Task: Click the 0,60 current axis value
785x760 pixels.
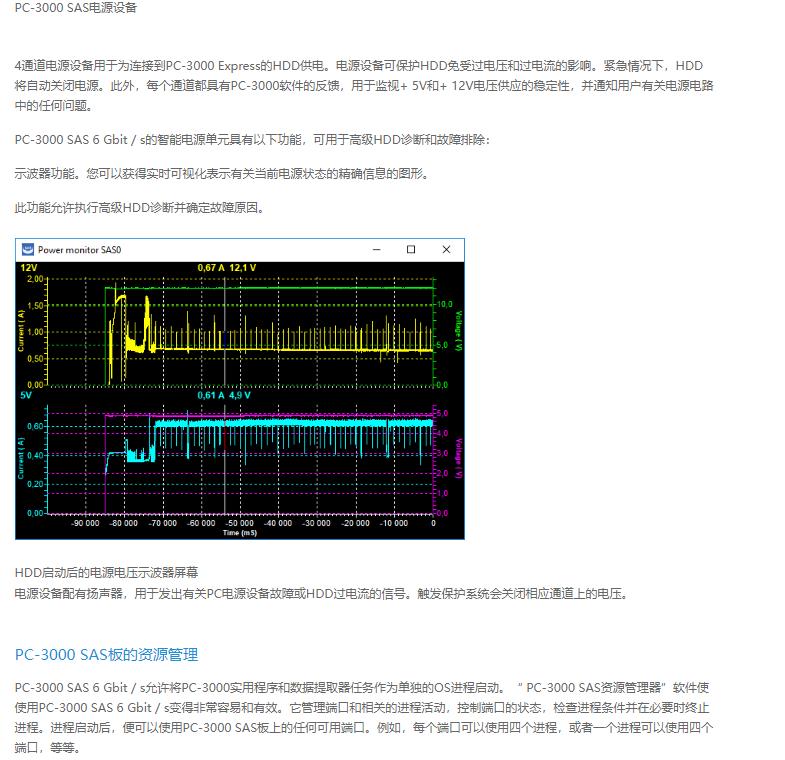Action: (x=35, y=426)
